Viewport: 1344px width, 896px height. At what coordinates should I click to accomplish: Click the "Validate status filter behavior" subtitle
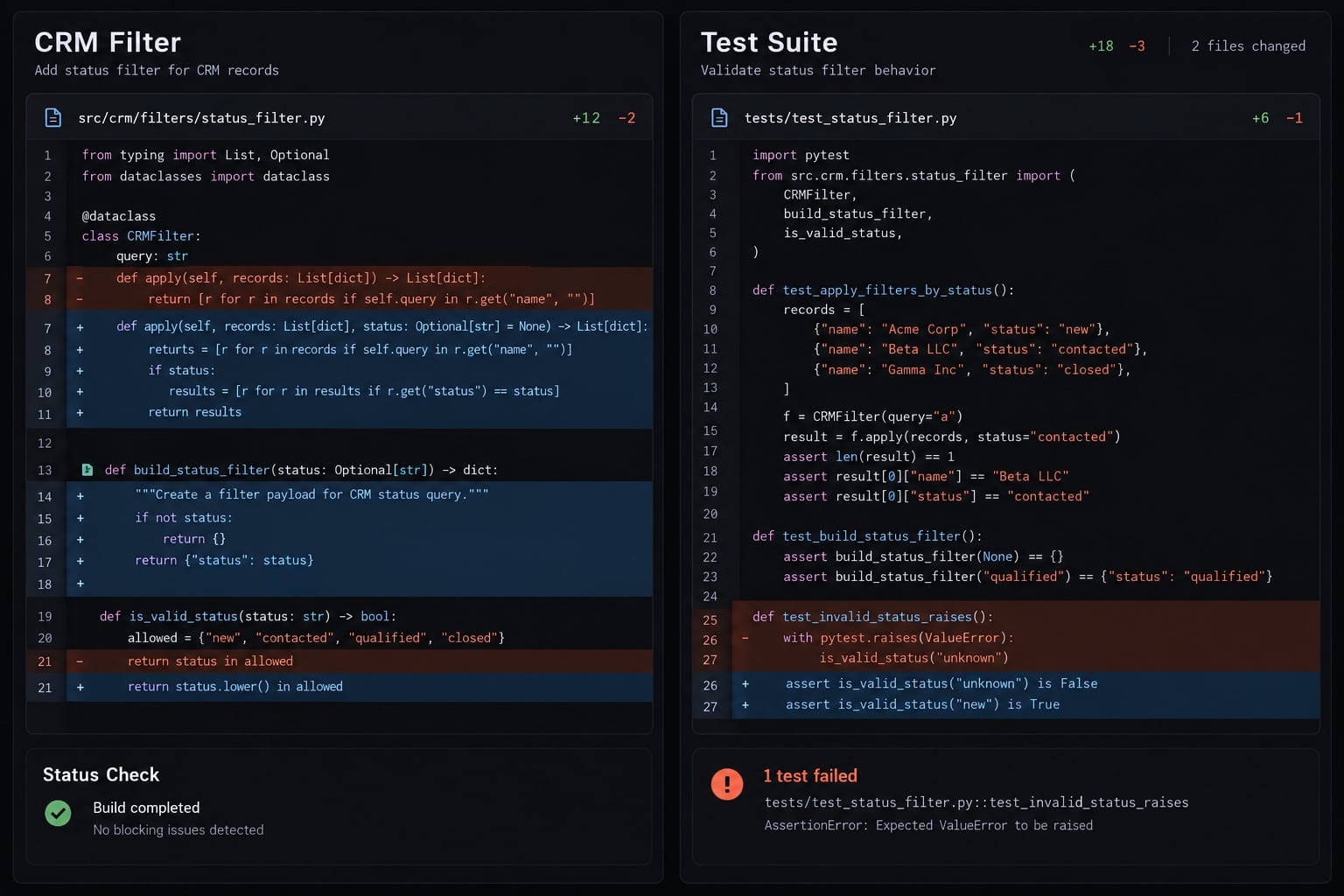pos(818,70)
